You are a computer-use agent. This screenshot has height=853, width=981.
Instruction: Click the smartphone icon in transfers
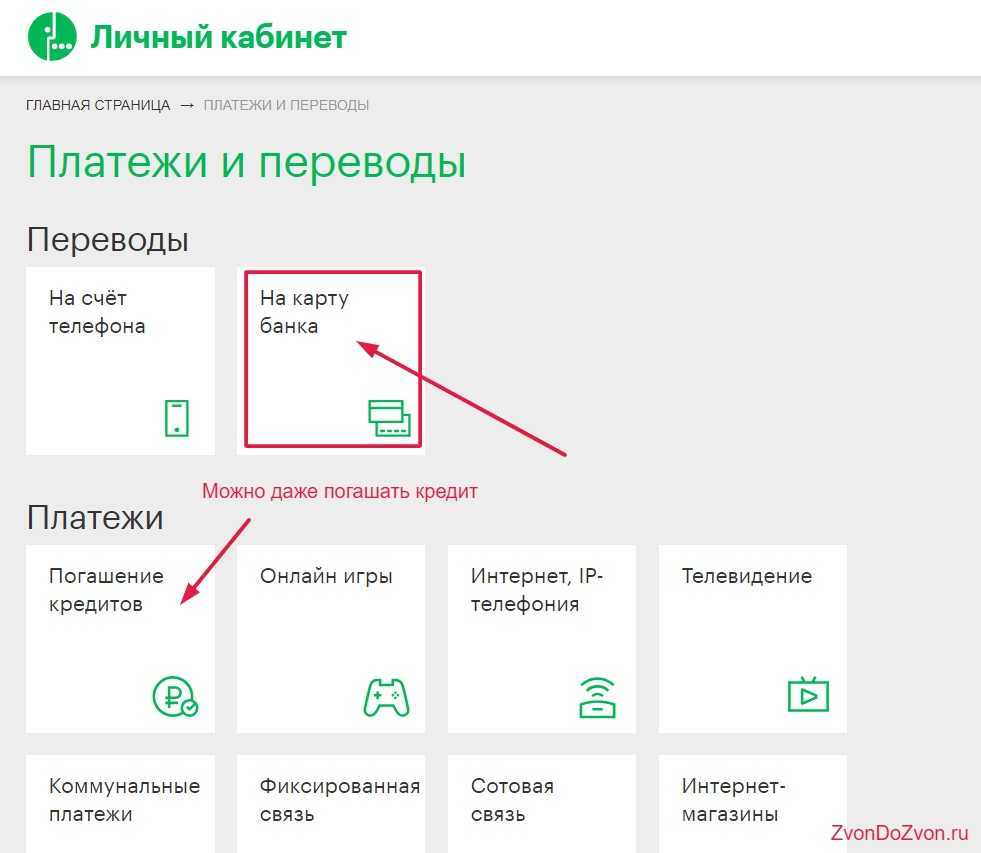pyautogui.click(x=176, y=418)
